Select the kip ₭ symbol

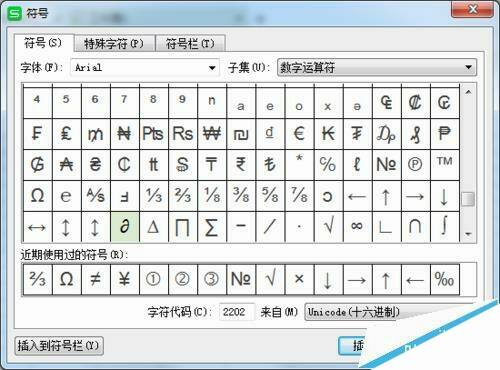(328, 134)
